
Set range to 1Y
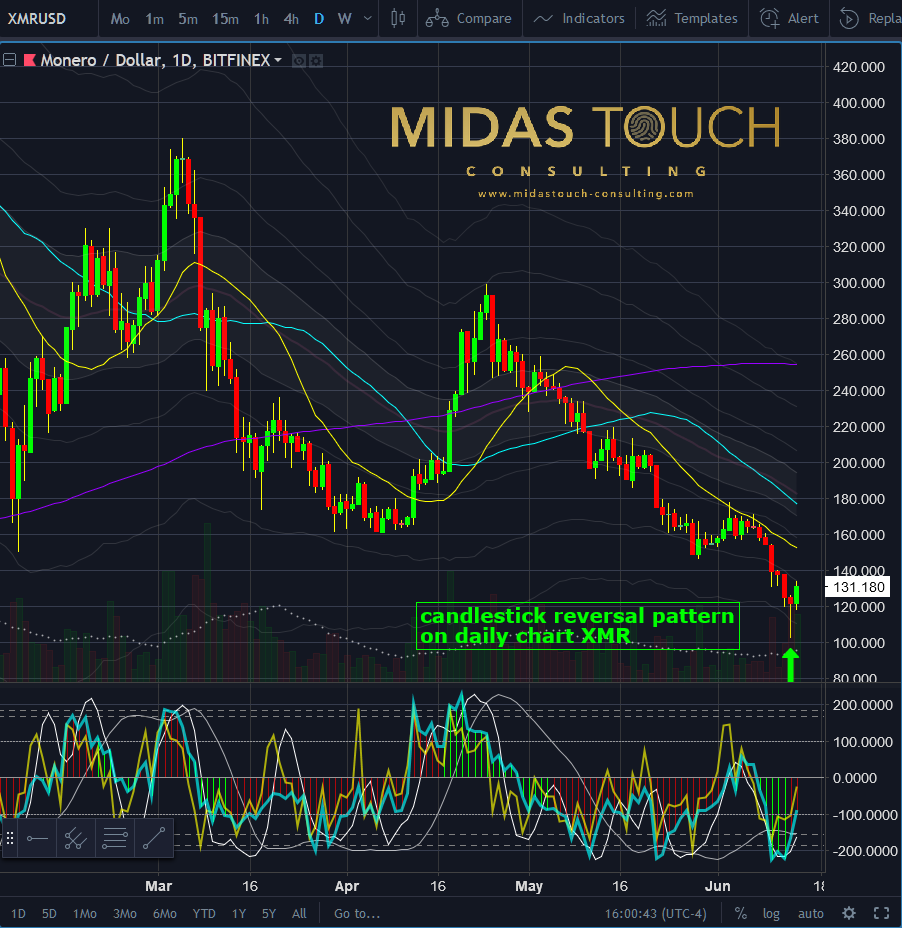click(x=239, y=913)
